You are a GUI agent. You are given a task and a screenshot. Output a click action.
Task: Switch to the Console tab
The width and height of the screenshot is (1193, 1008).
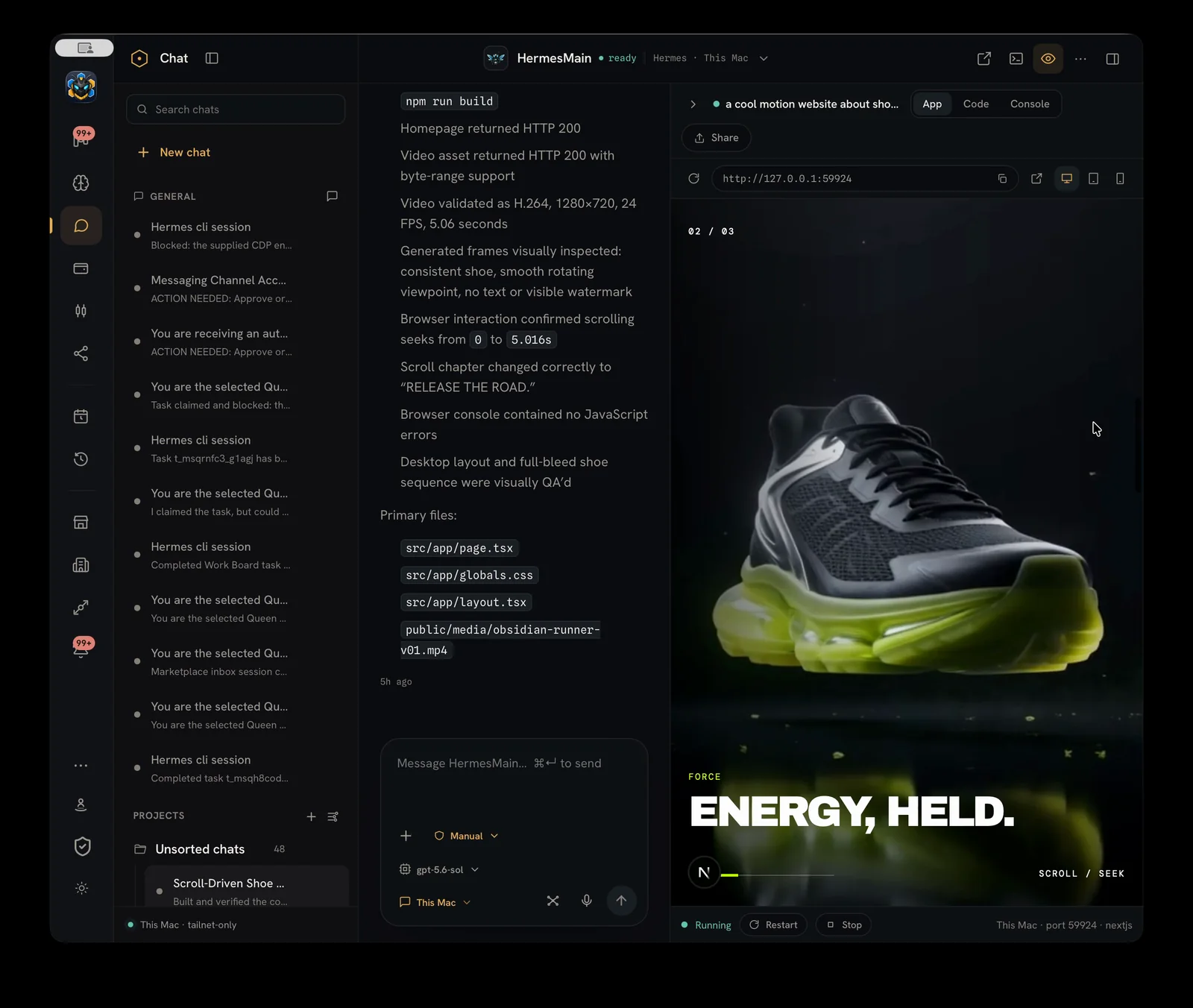tap(1030, 104)
